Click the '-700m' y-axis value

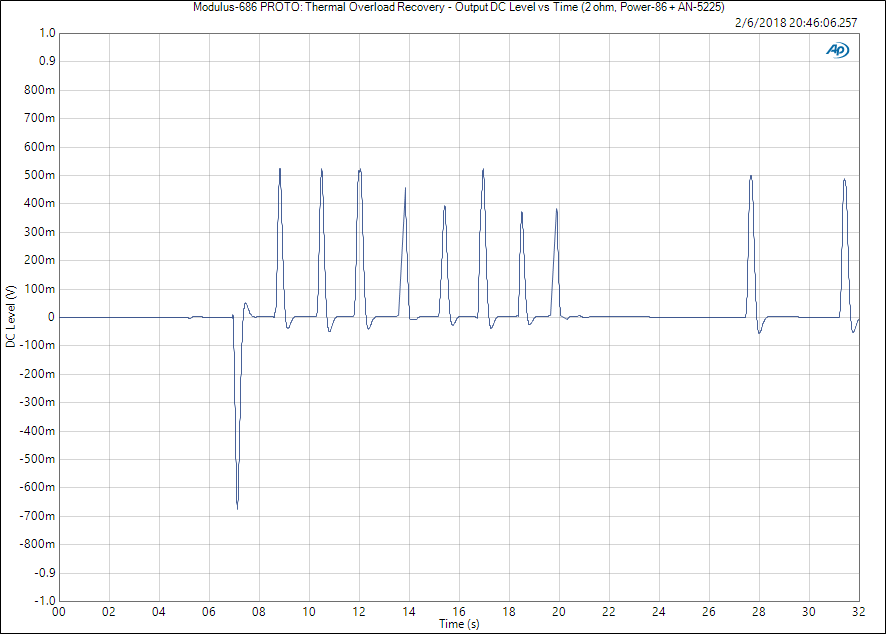(37, 516)
